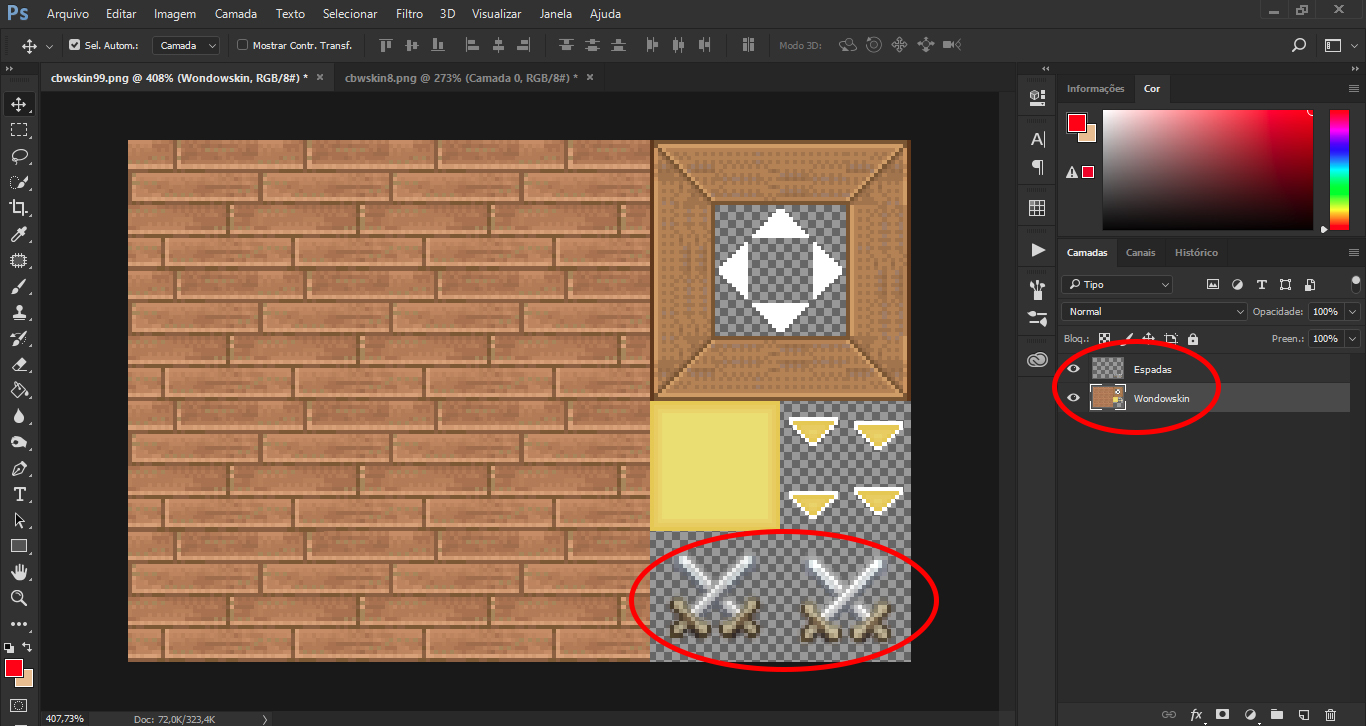This screenshot has width=1366, height=726.
Task: Select the Clone Stamp tool
Action: 19,312
